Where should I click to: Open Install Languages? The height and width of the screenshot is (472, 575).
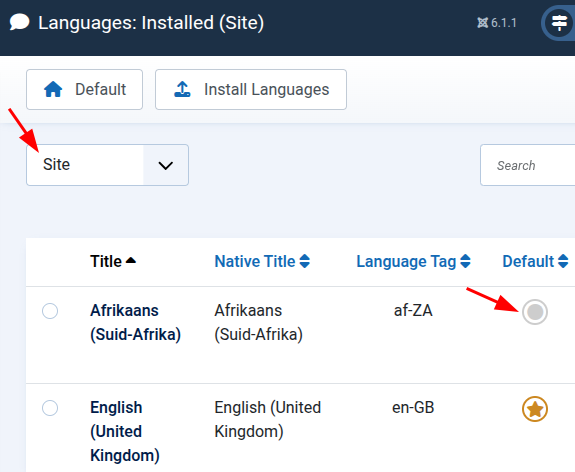(251, 89)
